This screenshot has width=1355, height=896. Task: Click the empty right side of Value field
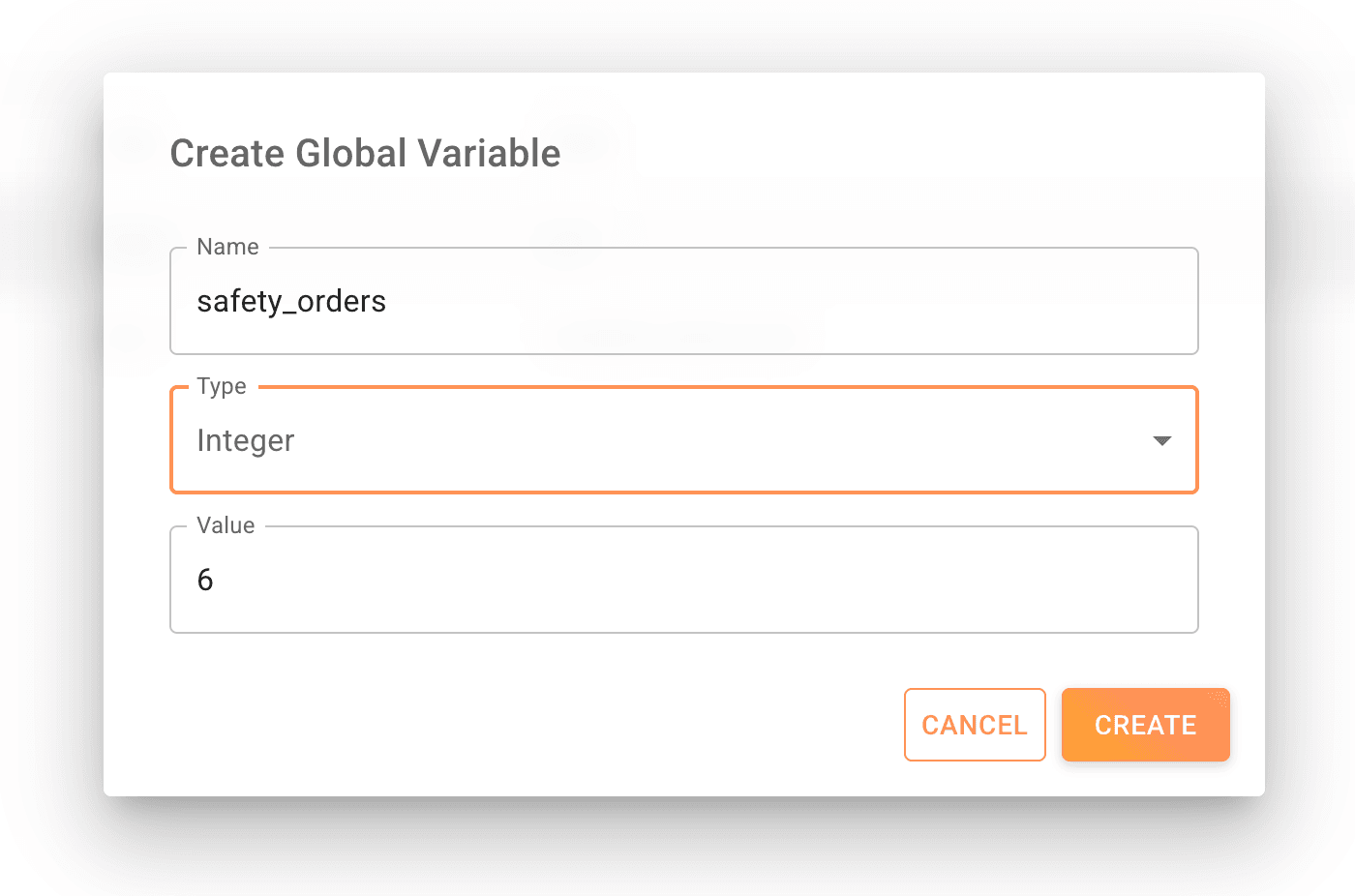(x=968, y=581)
